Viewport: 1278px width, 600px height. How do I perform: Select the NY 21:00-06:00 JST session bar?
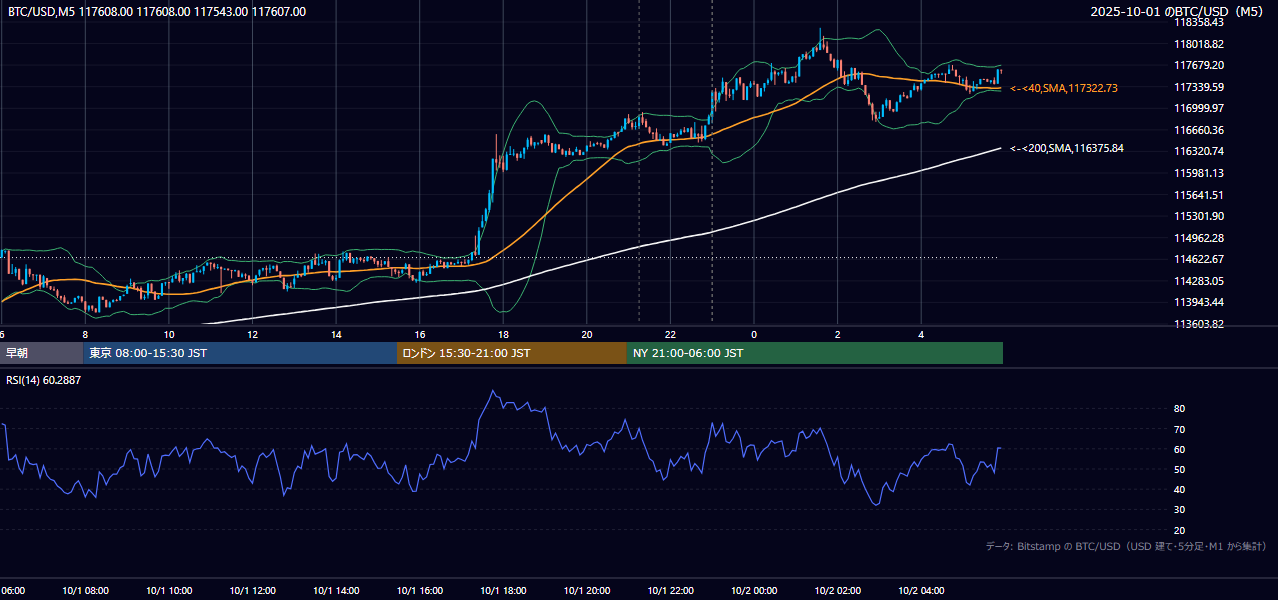point(815,353)
